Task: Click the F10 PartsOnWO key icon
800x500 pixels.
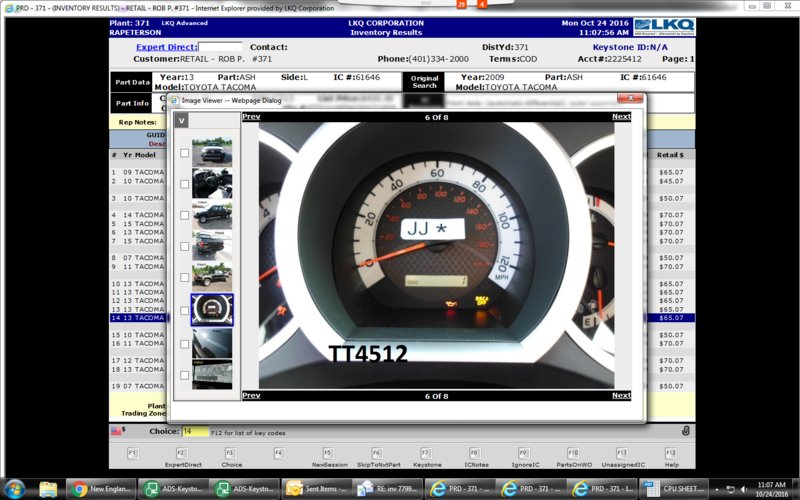Action: pos(573,453)
